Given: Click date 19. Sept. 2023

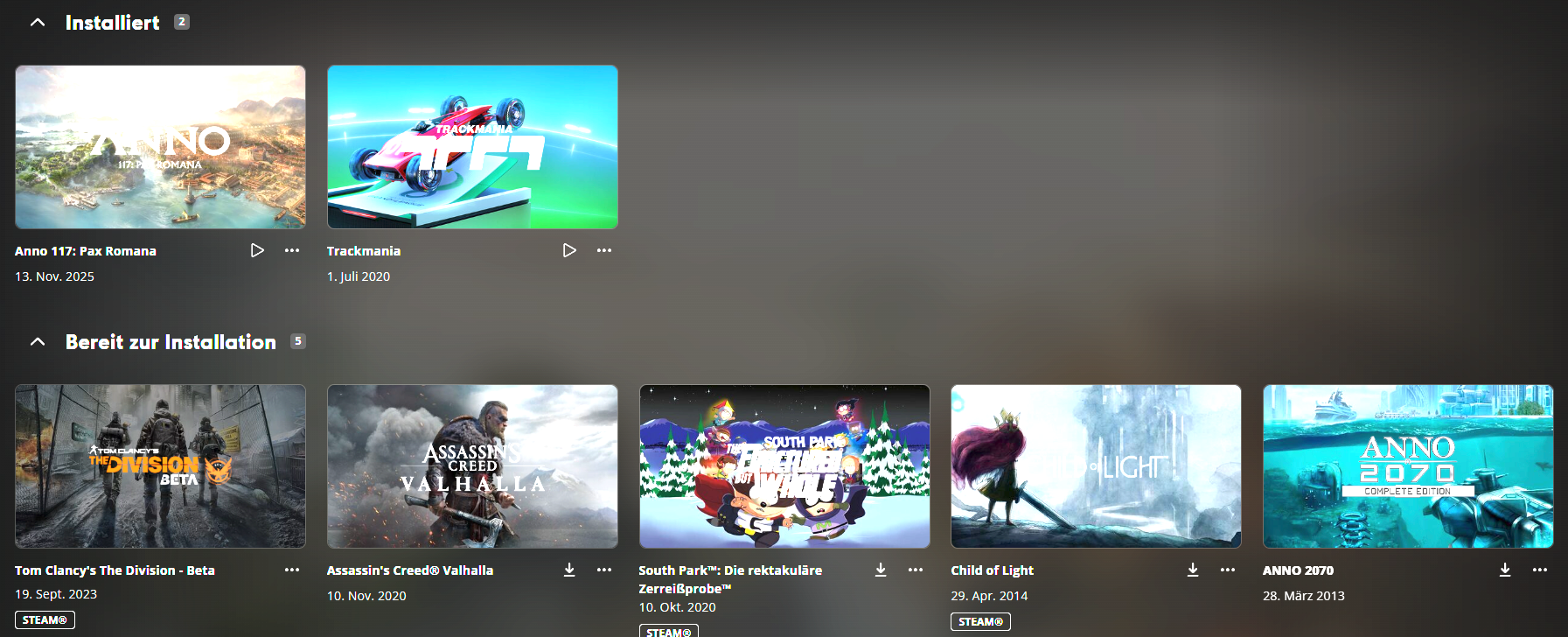Looking at the screenshot, I should [x=56, y=594].
